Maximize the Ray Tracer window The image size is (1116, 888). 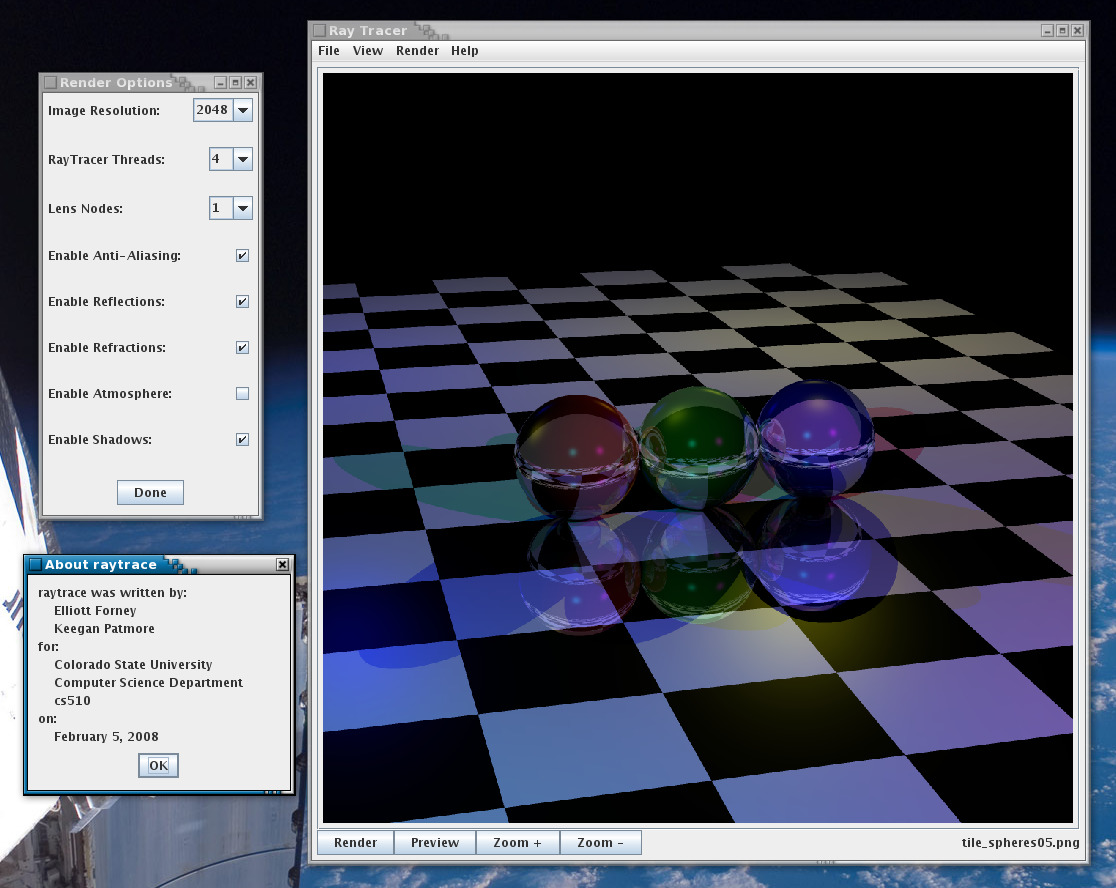point(1063,31)
